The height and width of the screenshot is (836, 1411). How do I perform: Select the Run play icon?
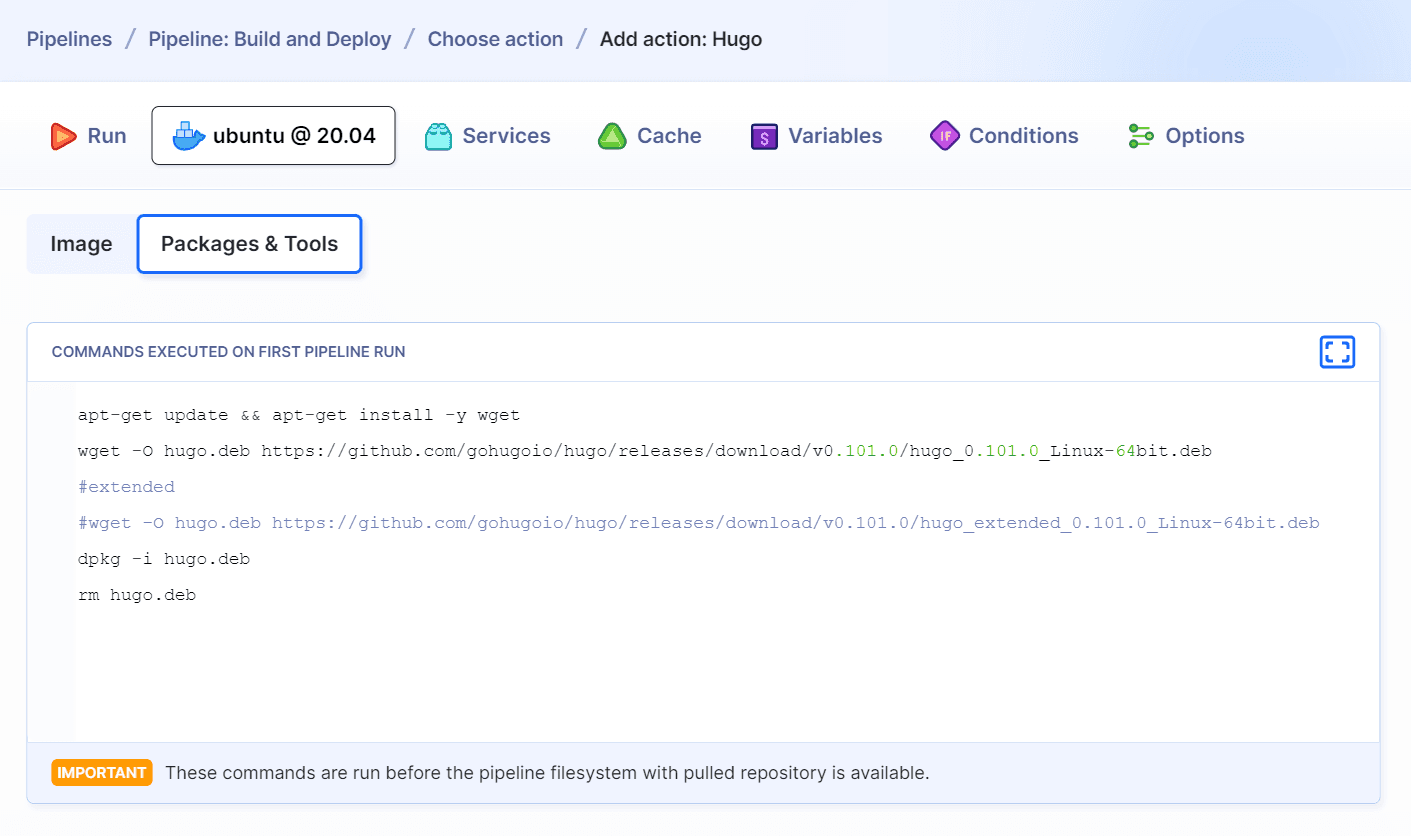click(64, 135)
